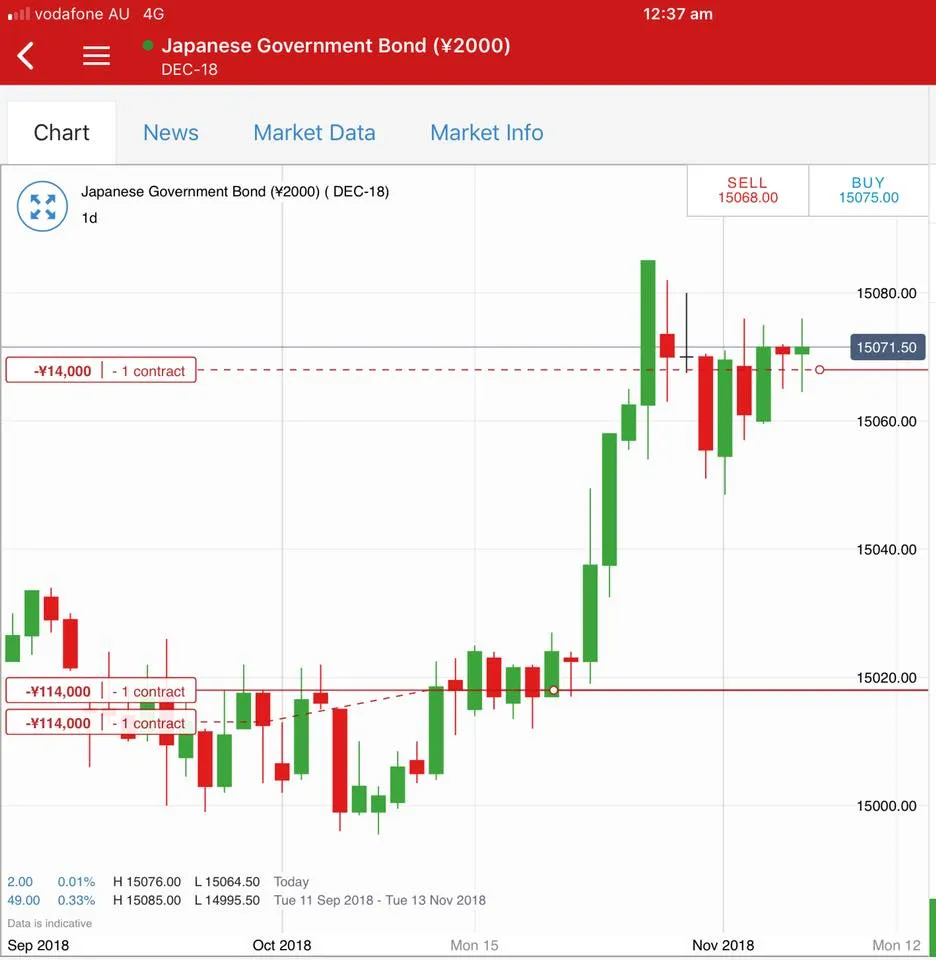936x960 pixels.
Task: Tap the fullscreen expand chart icon
Action: tap(42, 206)
